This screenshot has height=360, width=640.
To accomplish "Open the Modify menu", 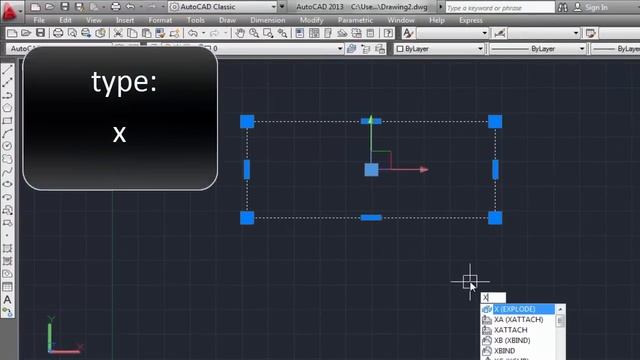I will point(311,20).
